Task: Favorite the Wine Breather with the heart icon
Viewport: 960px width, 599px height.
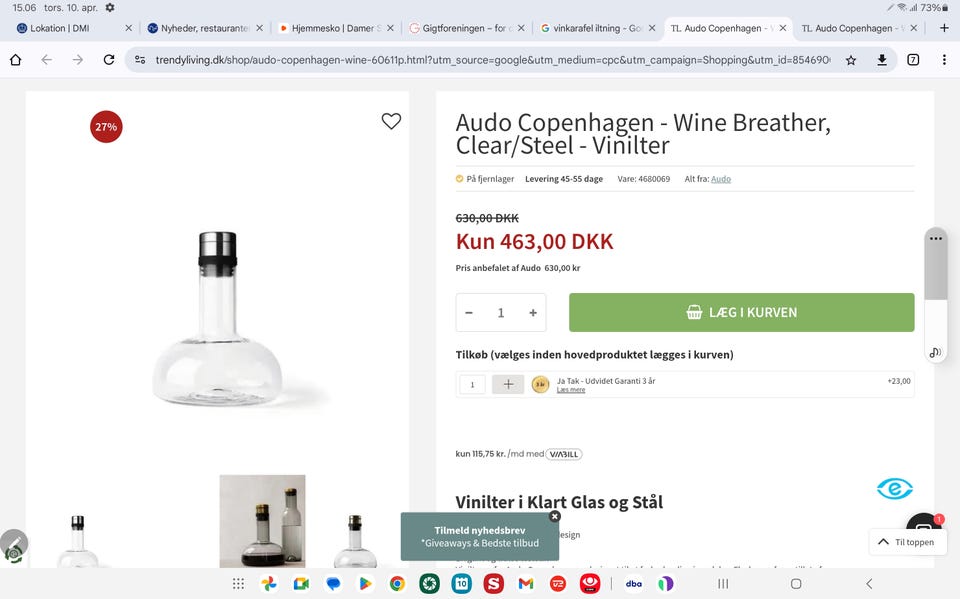Action: tap(390, 121)
